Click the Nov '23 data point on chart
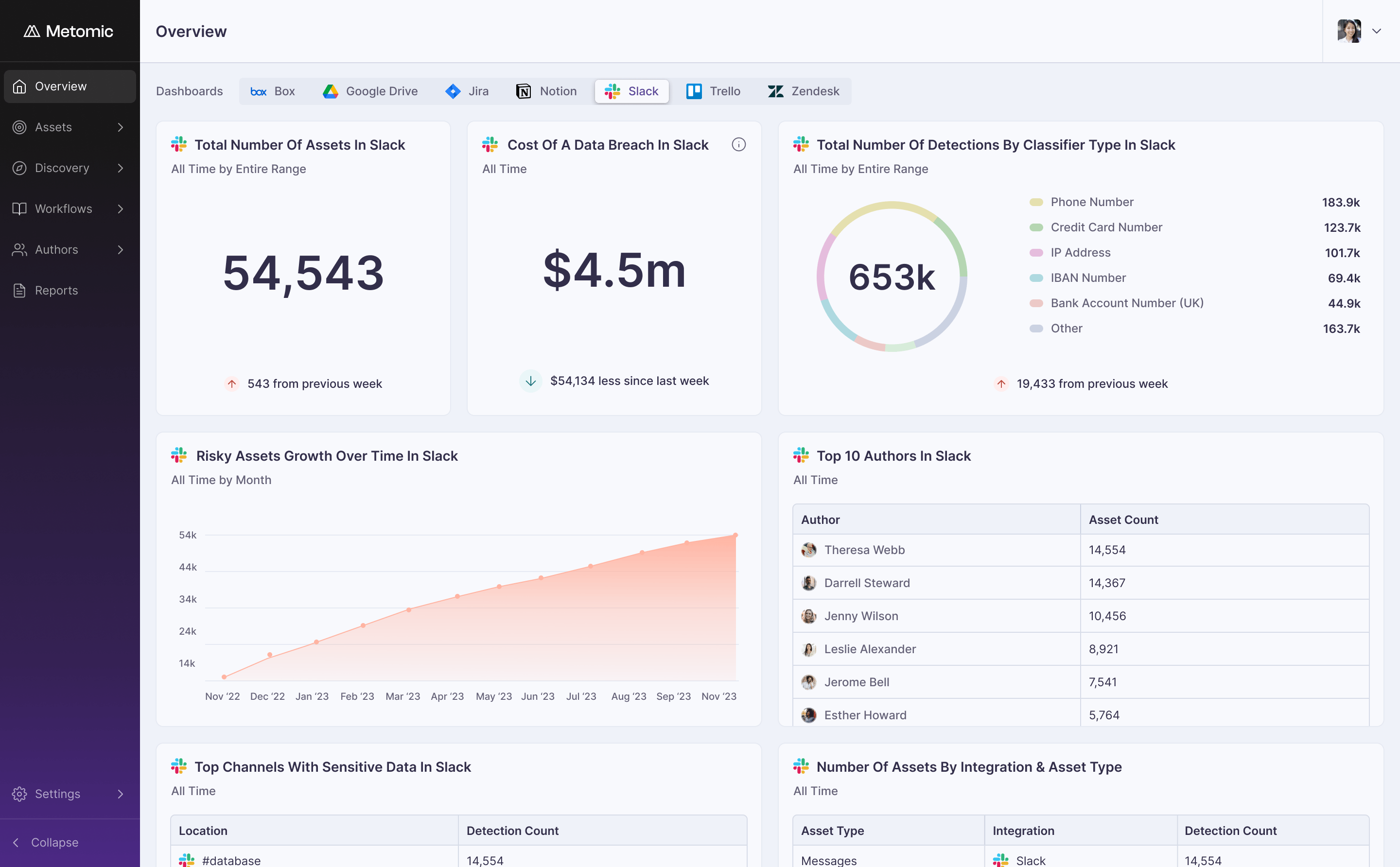This screenshot has width=1400, height=867. point(735,535)
